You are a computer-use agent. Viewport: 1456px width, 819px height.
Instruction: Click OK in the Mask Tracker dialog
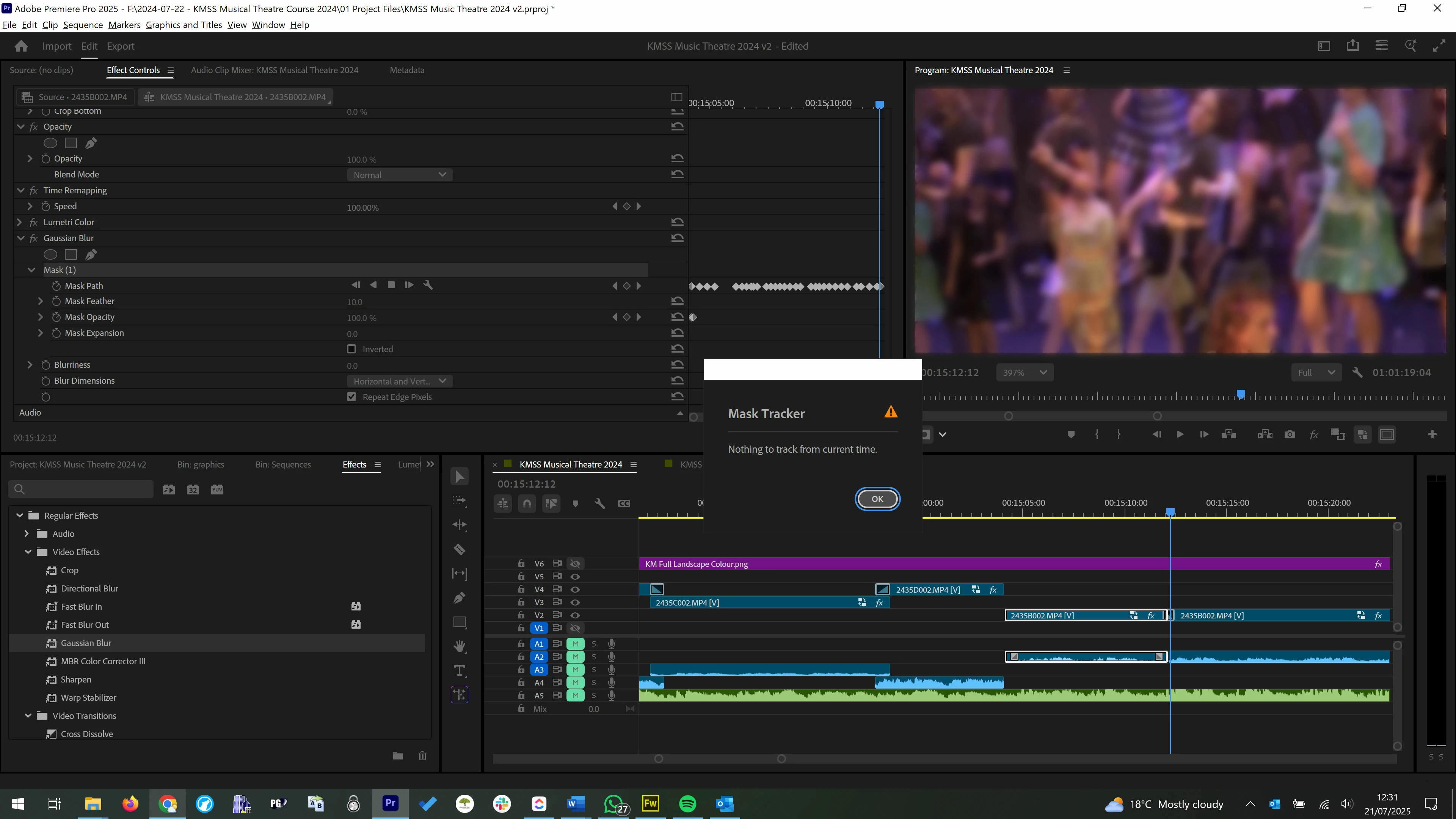click(877, 499)
